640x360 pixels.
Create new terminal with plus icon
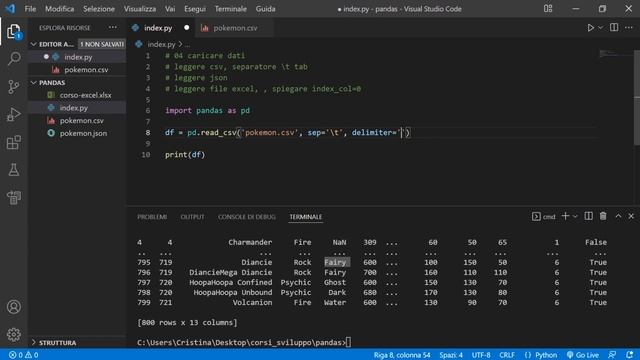coord(565,216)
